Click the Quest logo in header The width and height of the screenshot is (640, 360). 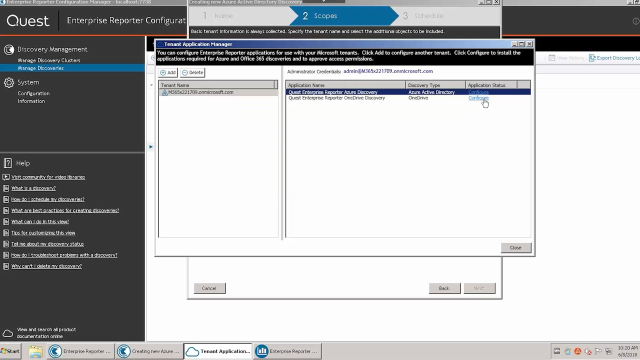point(28,21)
